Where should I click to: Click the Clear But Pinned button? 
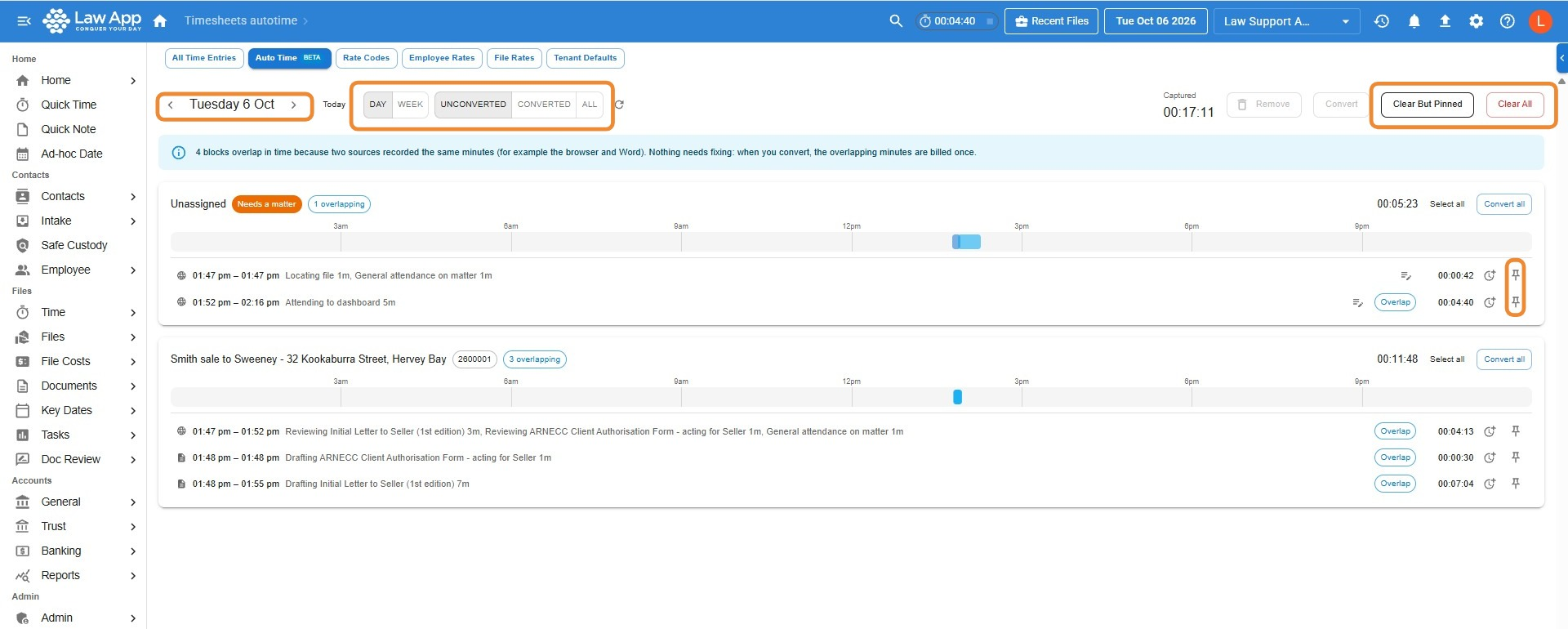[x=1428, y=105]
